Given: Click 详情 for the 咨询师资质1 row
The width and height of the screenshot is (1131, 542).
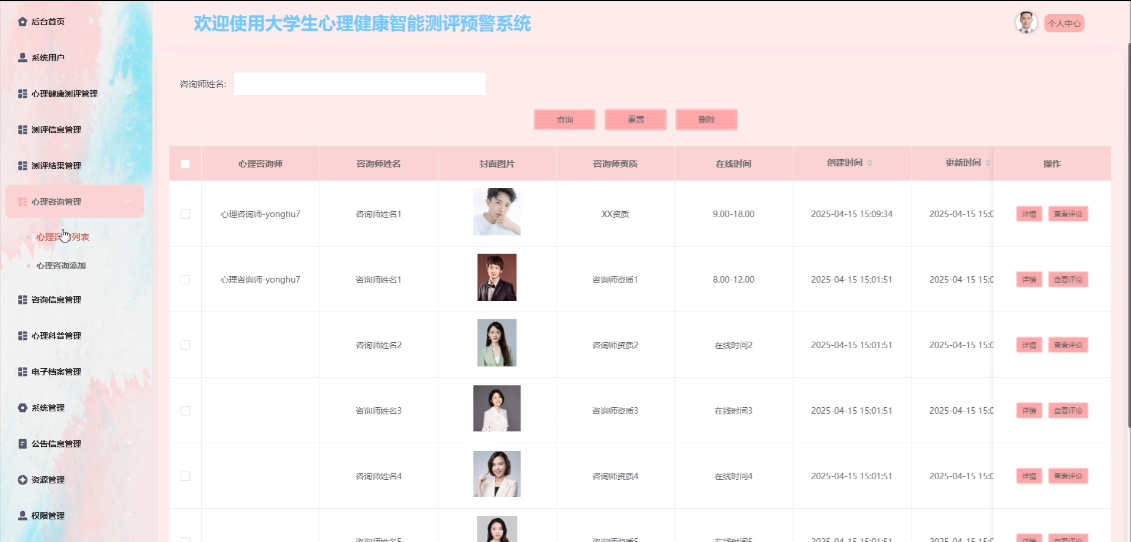Looking at the screenshot, I should pyautogui.click(x=1029, y=279).
